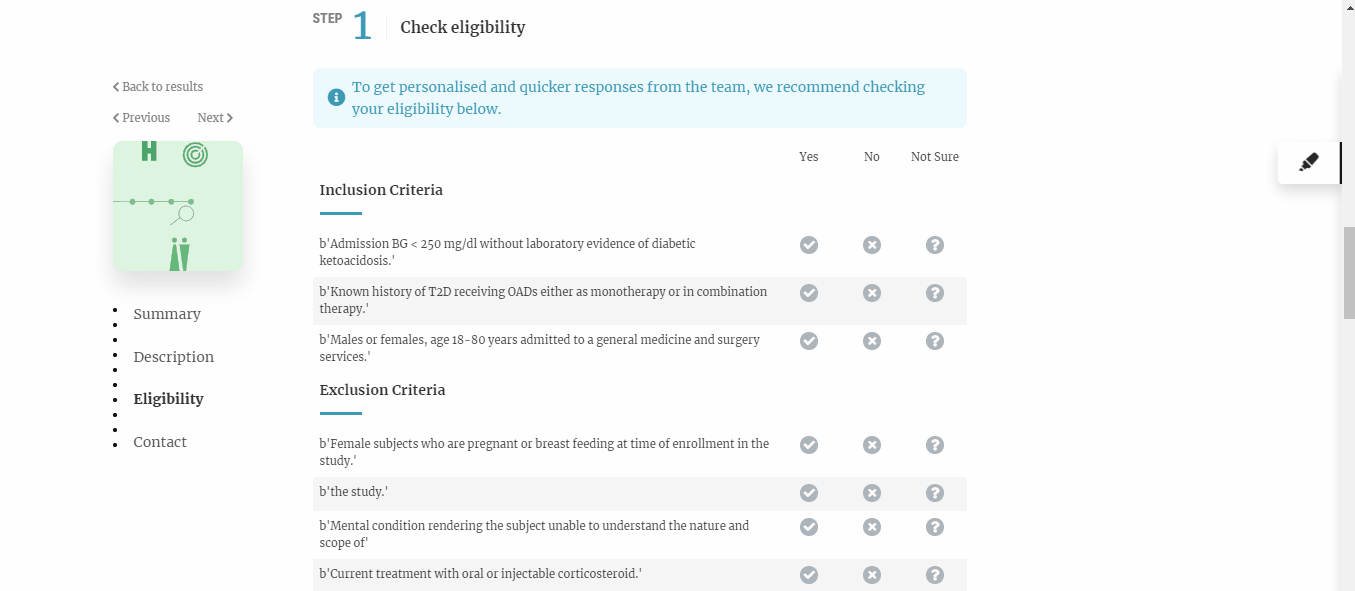1355x591 pixels.
Task: Go to the Summary section
Action: click(167, 314)
